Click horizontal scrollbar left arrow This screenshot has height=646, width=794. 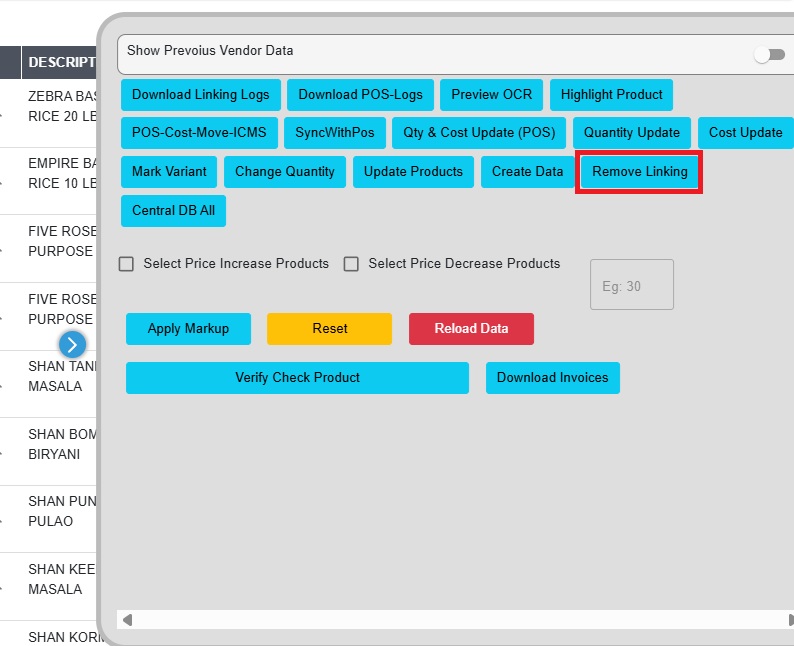point(127,620)
